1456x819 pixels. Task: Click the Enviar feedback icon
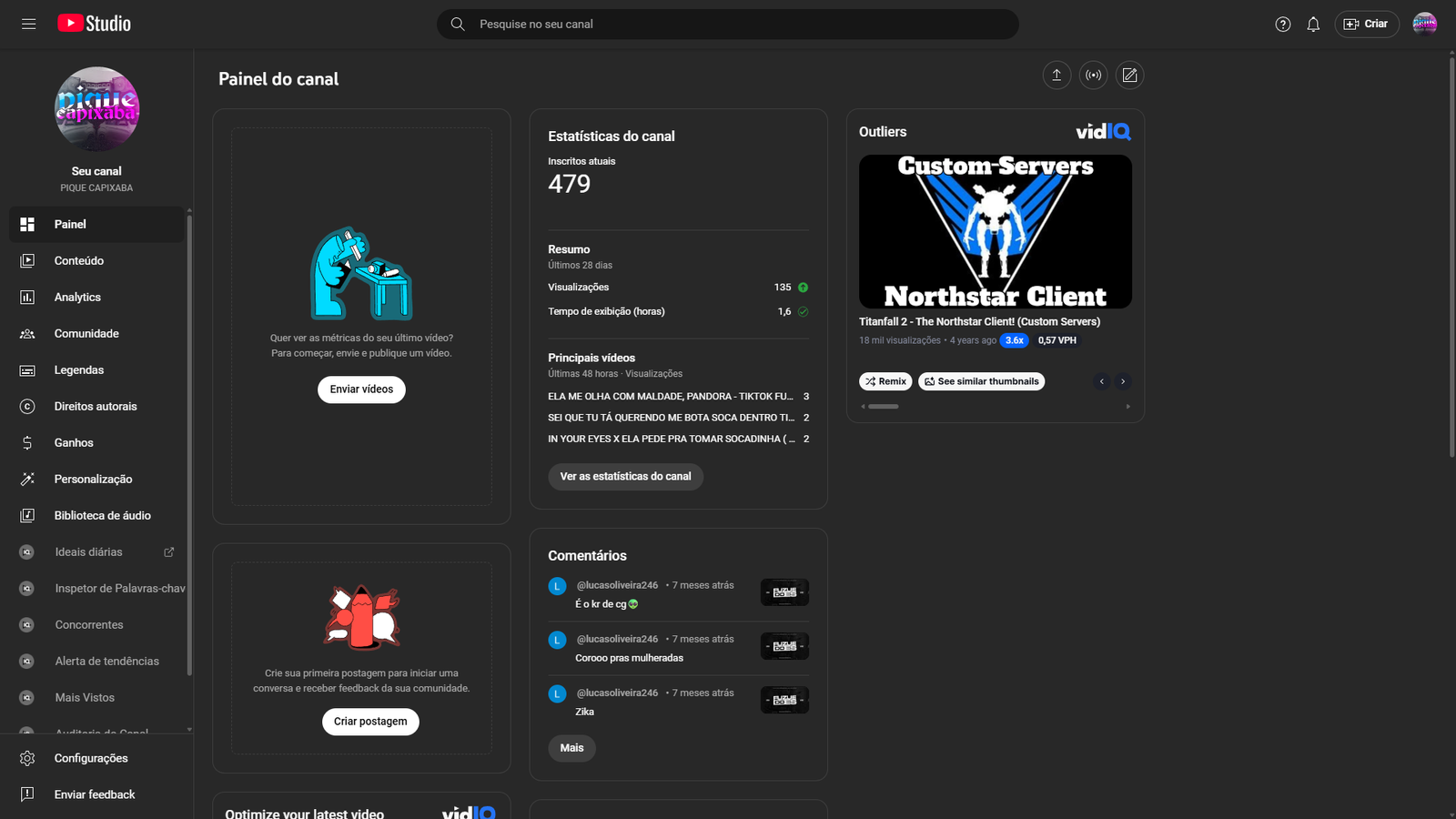click(x=27, y=794)
